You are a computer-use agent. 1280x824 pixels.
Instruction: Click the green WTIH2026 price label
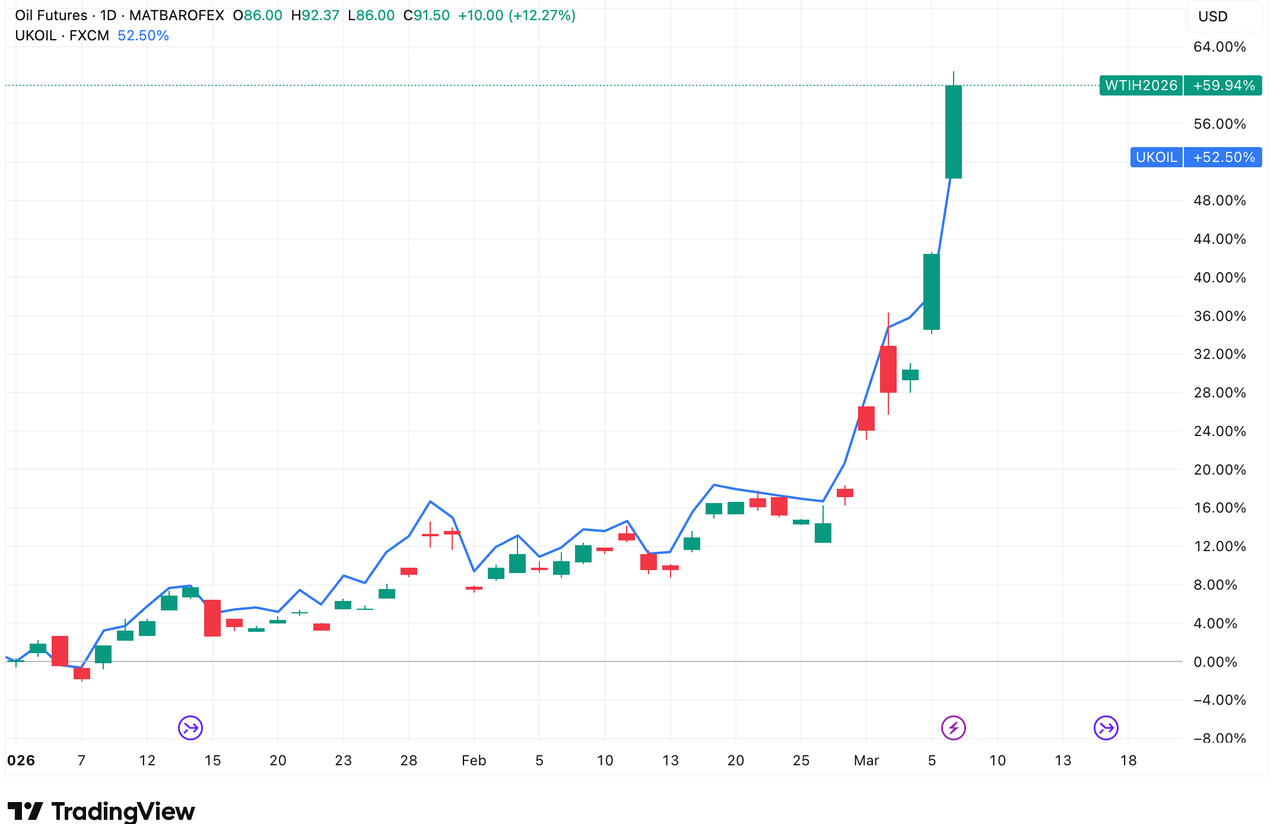[x=1140, y=86]
